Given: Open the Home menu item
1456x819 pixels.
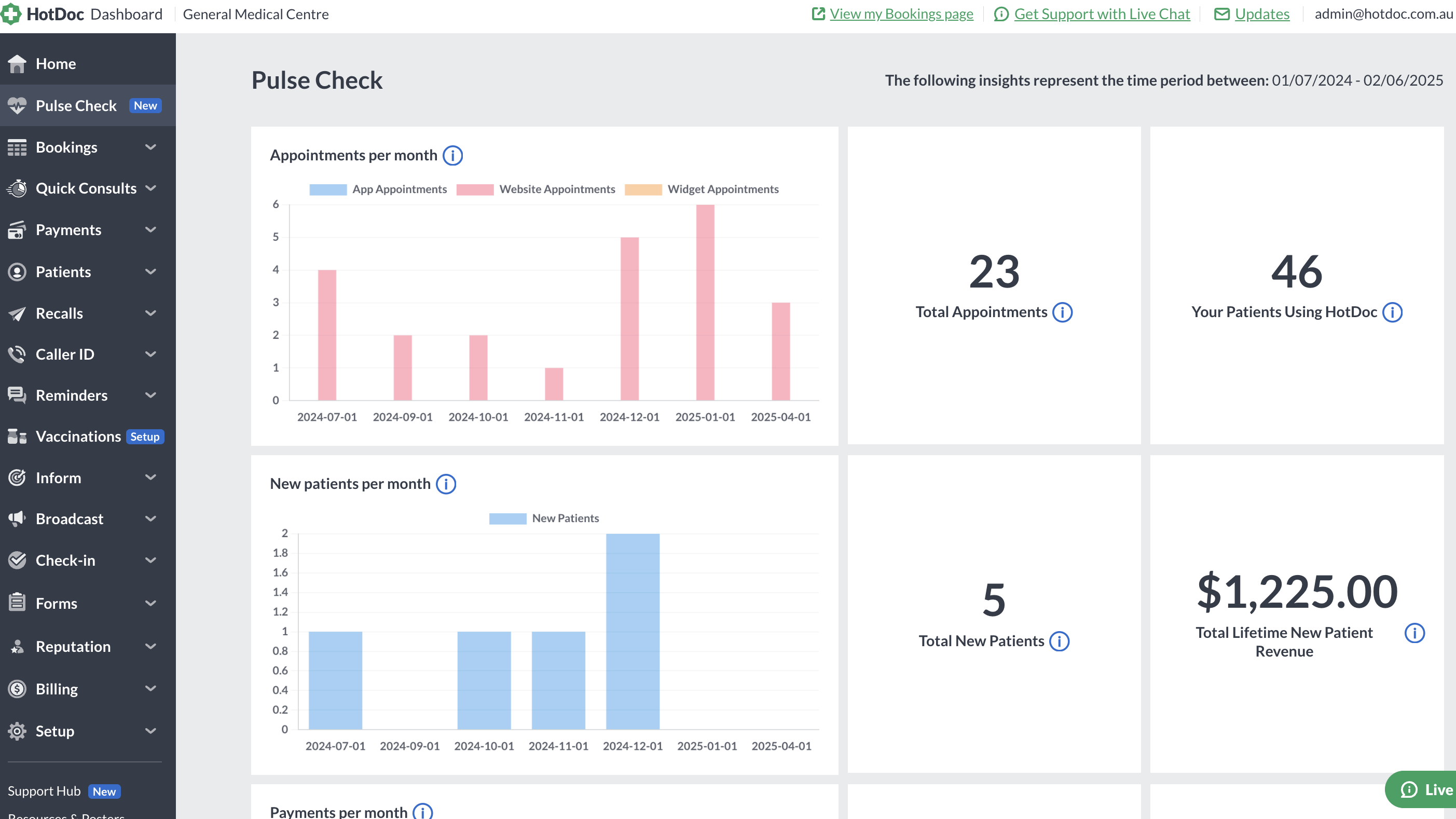Looking at the screenshot, I should pyautogui.click(x=88, y=64).
